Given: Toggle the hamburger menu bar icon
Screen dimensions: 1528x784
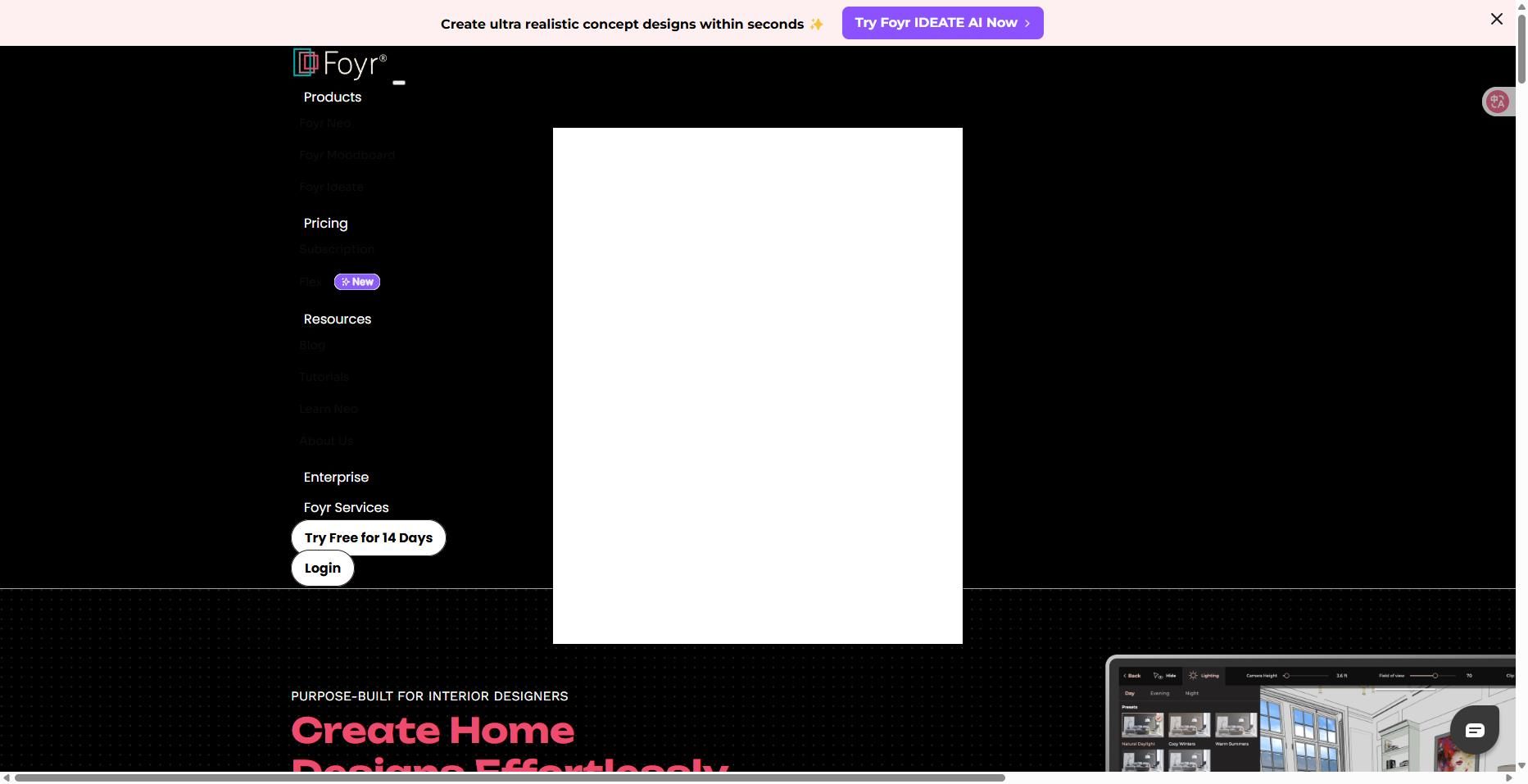Looking at the screenshot, I should [399, 83].
